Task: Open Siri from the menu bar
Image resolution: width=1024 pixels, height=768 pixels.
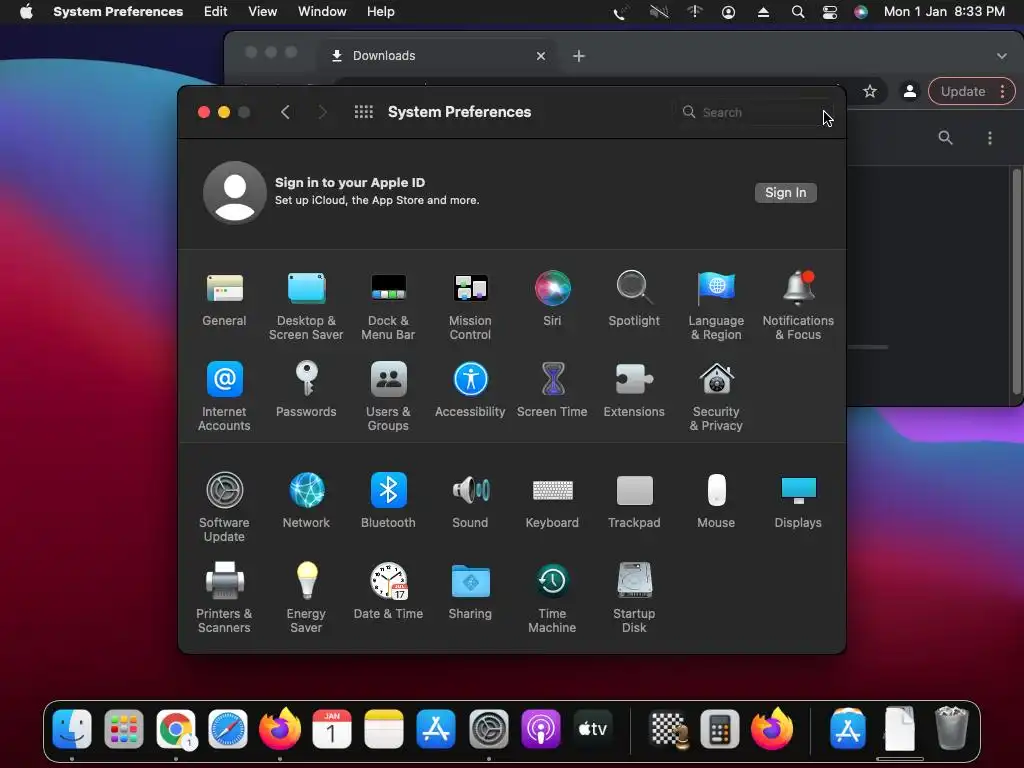Action: [861, 12]
